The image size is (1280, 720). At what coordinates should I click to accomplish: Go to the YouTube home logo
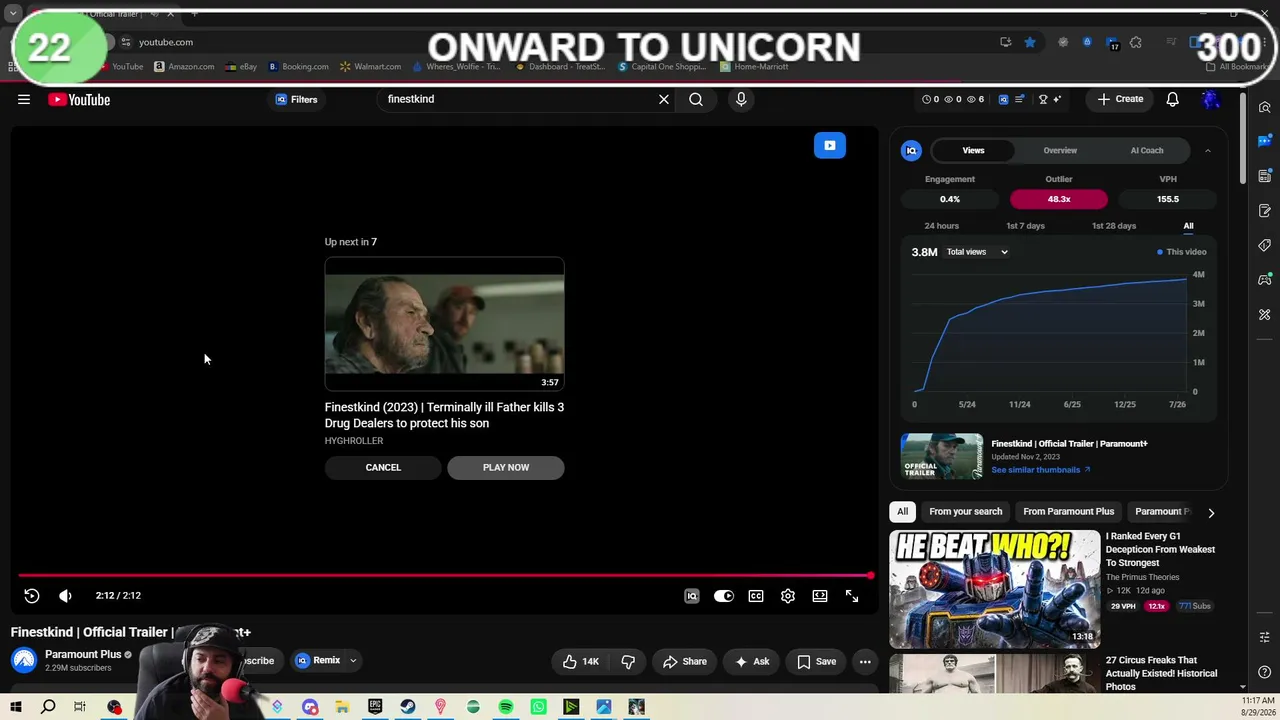[x=79, y=99]
